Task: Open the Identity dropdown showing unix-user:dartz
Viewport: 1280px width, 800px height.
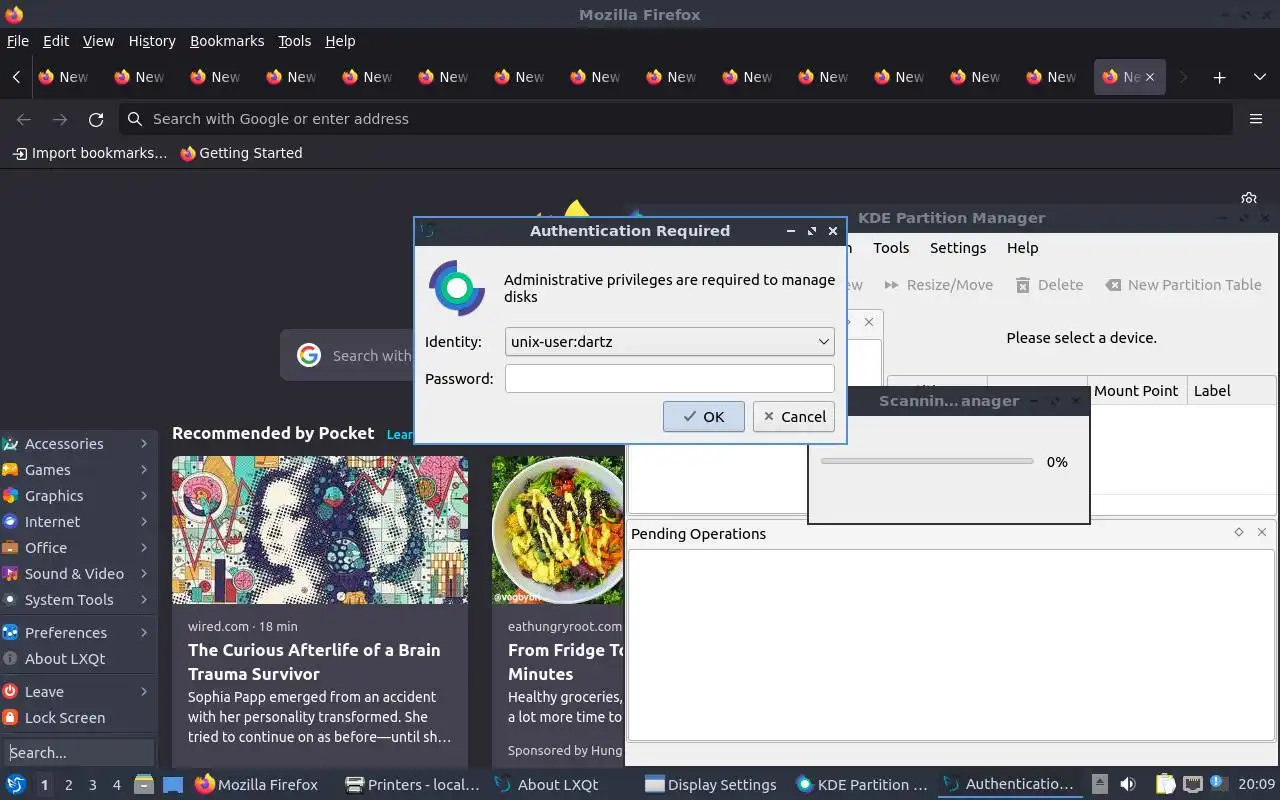Action: [669, 341]
